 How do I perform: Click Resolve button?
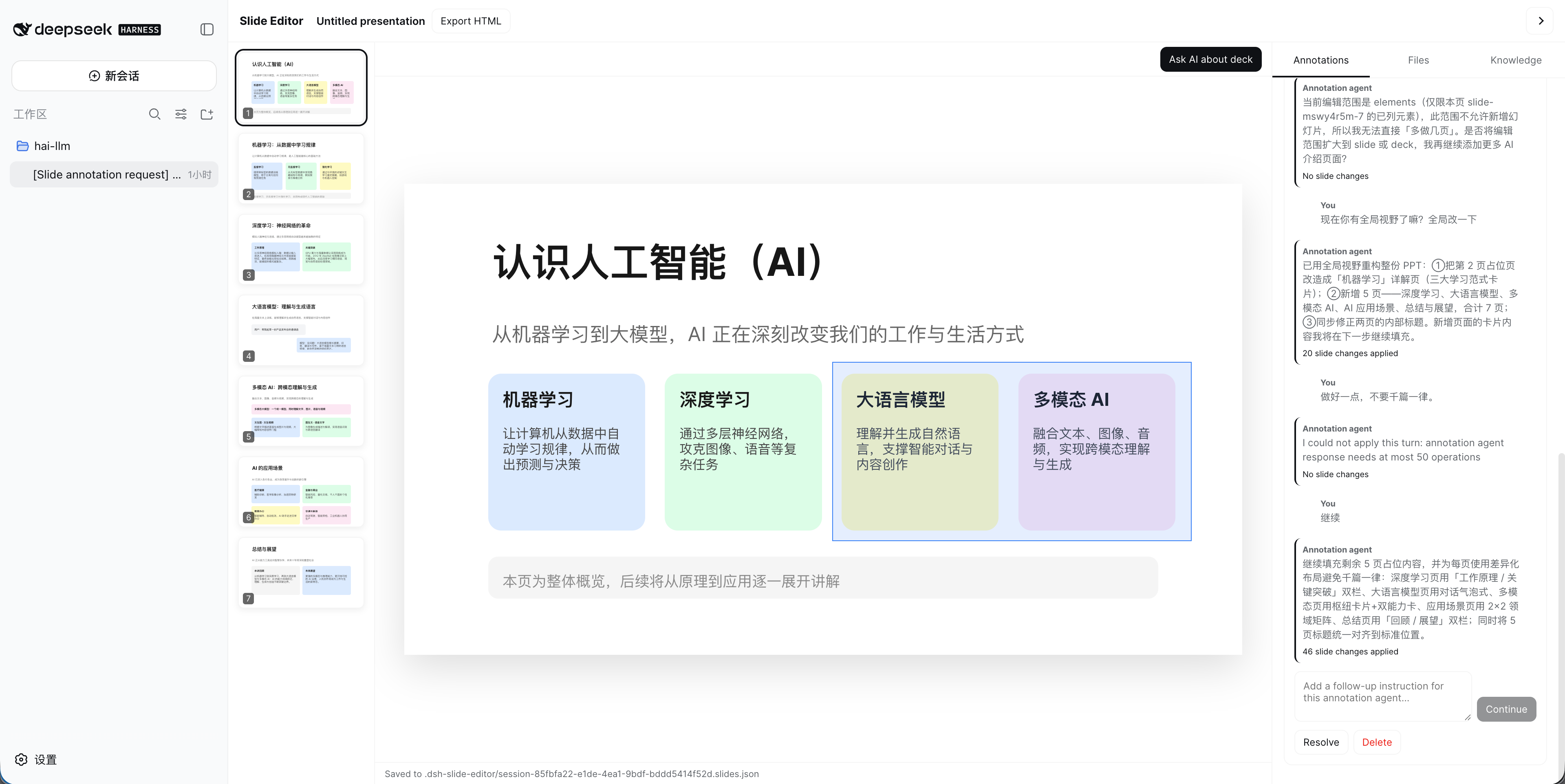point(1321,742)
